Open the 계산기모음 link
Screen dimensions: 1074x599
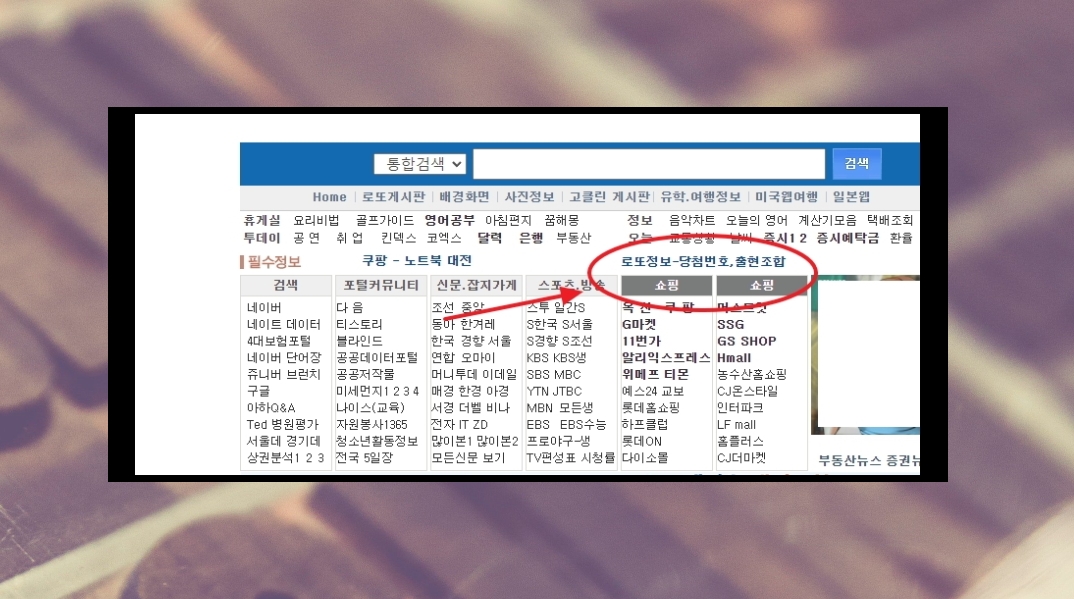(x=827, y=220)
